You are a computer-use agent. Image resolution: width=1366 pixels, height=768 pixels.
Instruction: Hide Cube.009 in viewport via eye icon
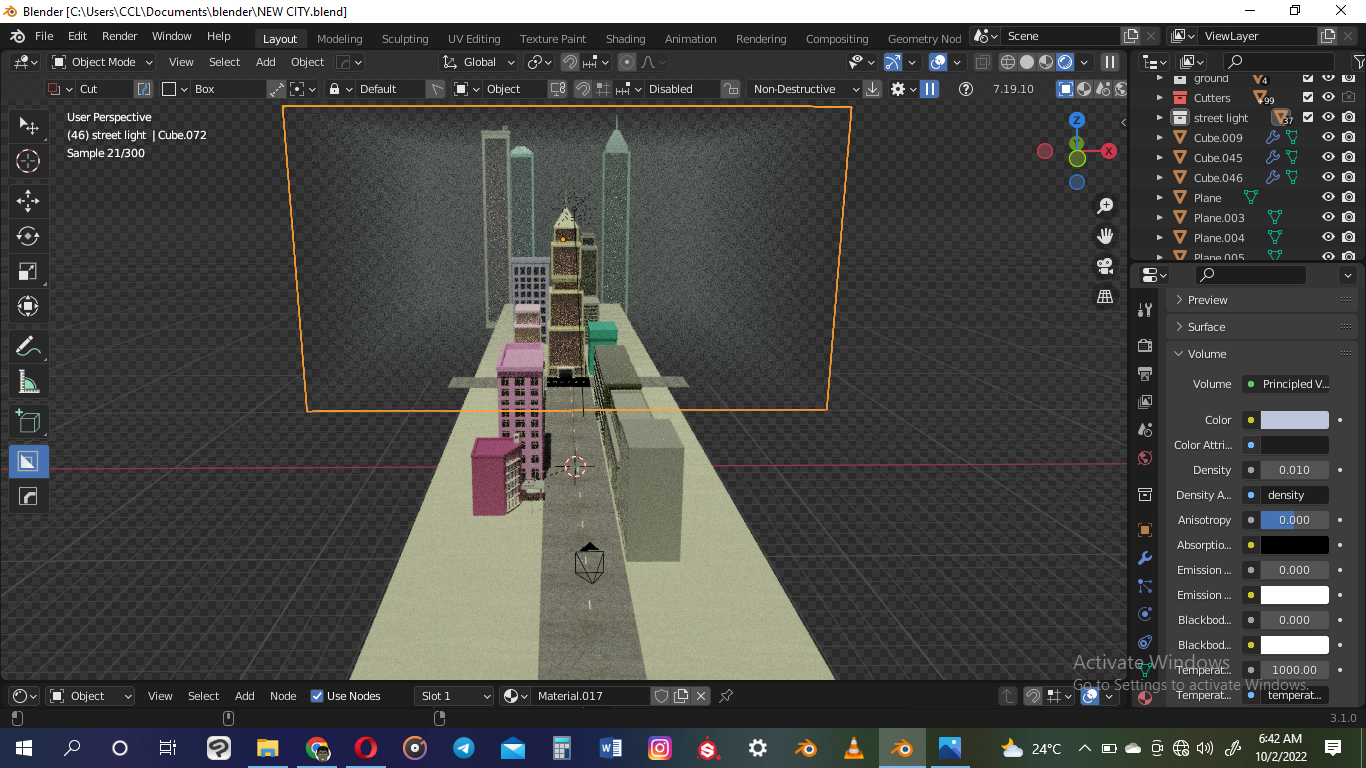click(1328, 137)
